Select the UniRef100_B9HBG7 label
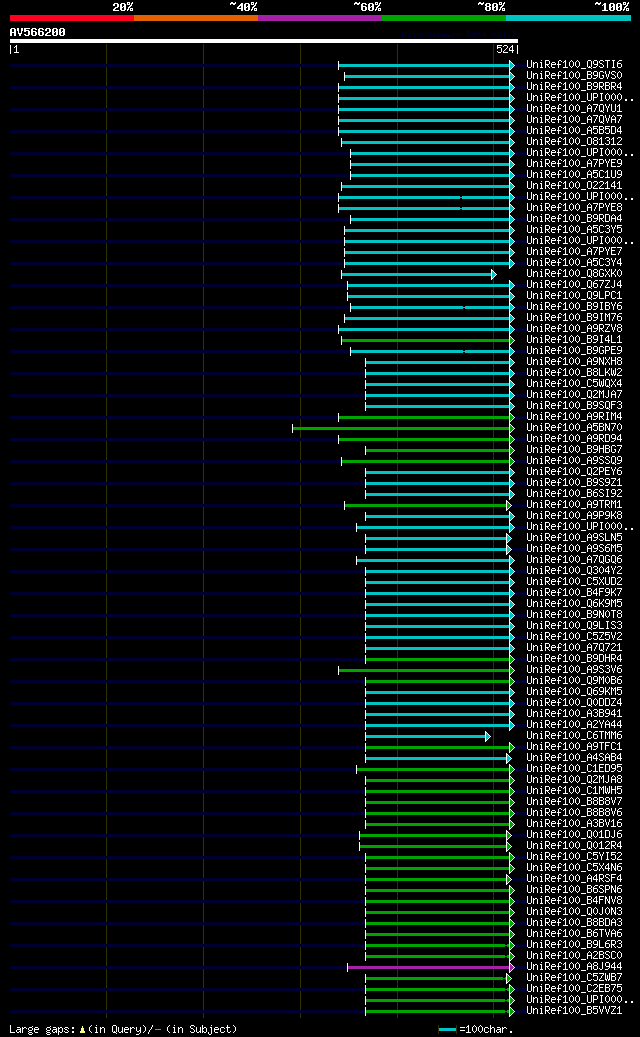Screen dimensions: 640x1037 tap(574, 450)
